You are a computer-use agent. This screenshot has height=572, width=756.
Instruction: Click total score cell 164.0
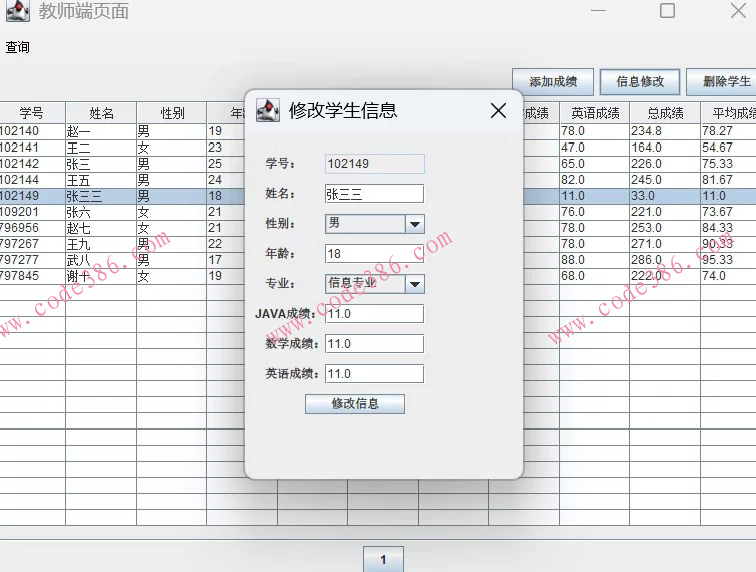[665, 148]
